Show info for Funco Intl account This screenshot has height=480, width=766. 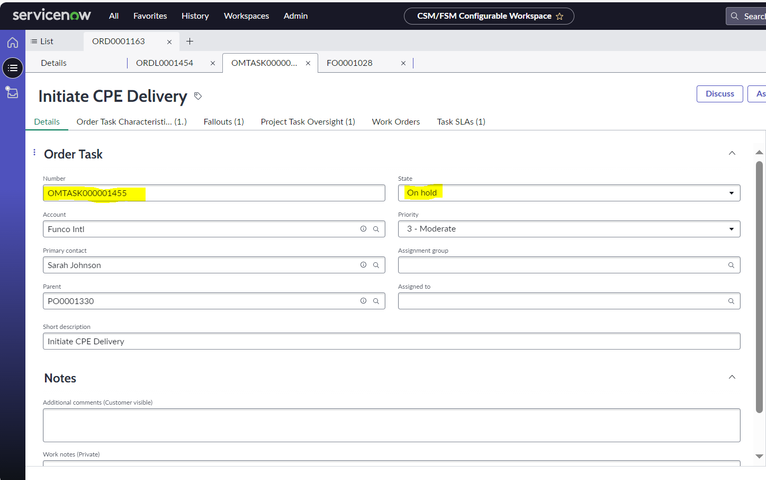point(363,229)
